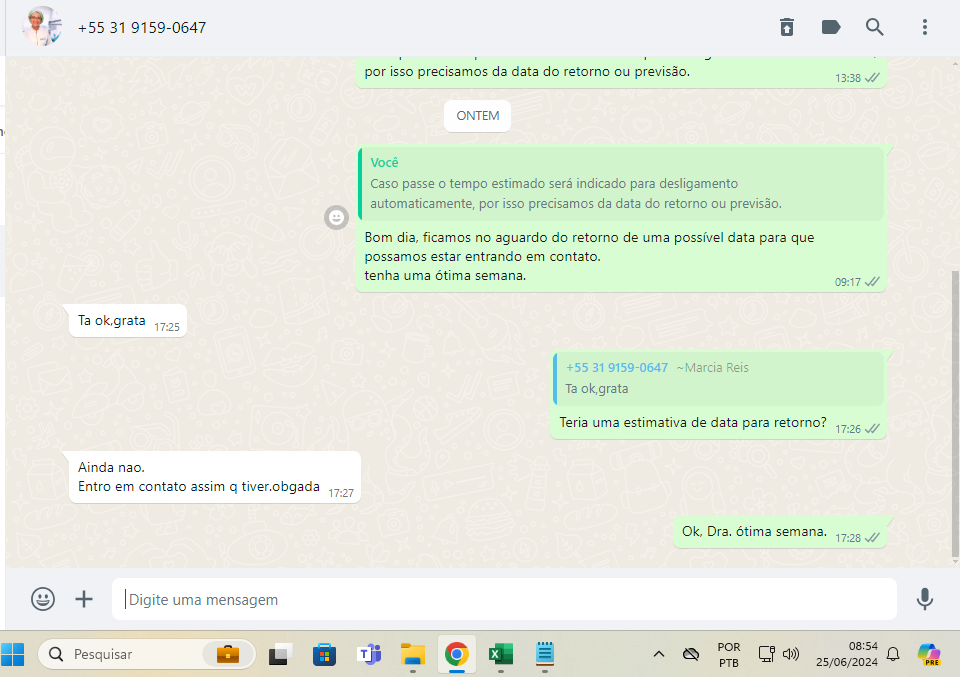Open File Explorer from taskbar
This screenshot has width=960, height=677.
click(x=413, y=654)
